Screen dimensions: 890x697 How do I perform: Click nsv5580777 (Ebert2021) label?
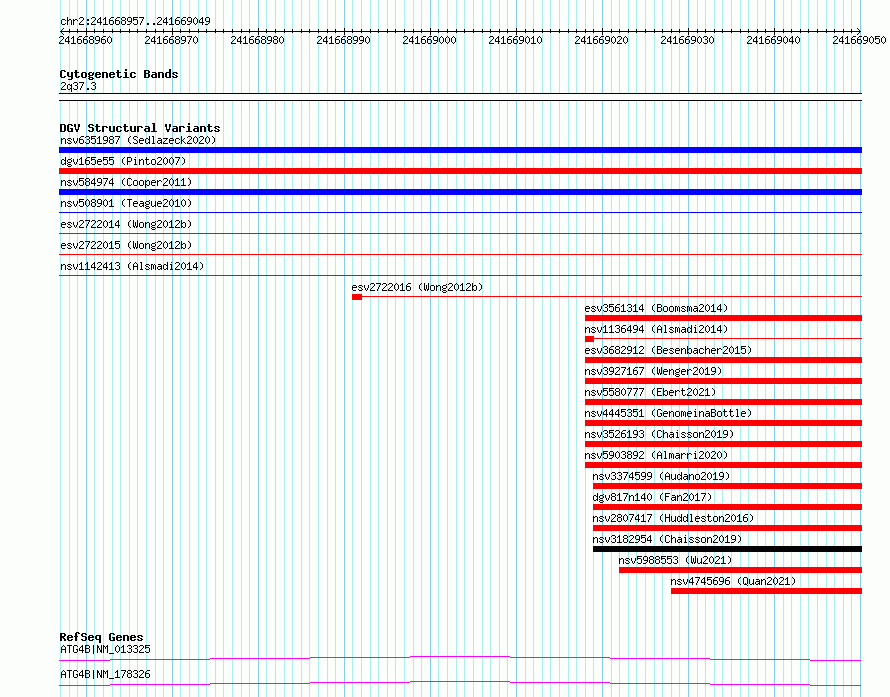pos(650,392)
